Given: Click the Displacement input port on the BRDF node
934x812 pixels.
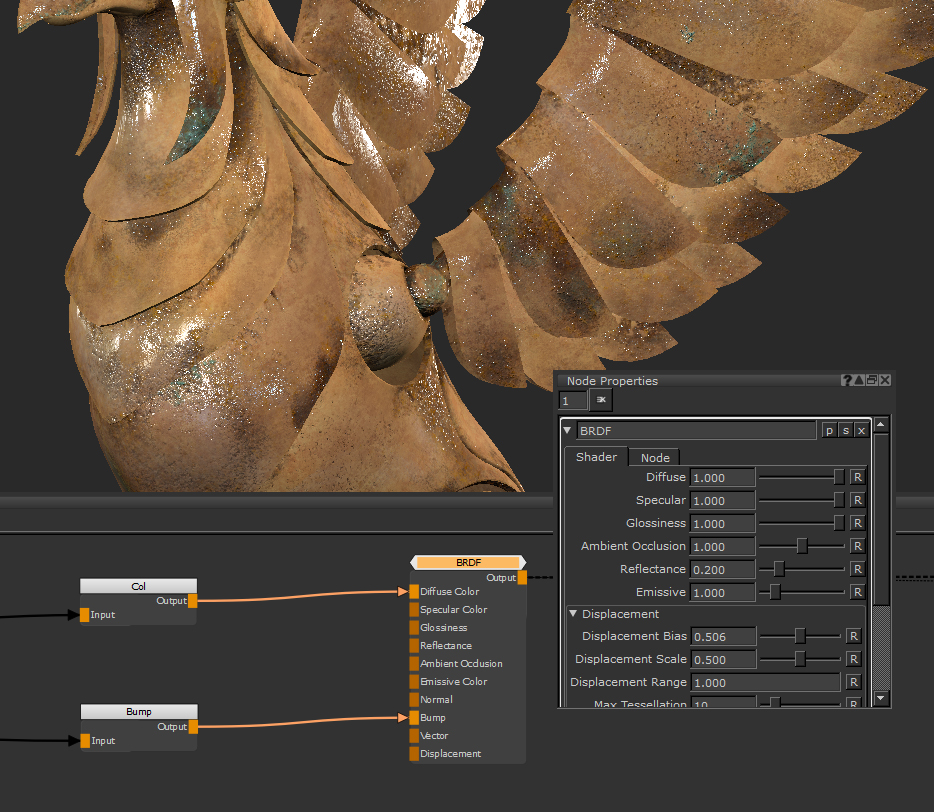Looking at the screenshot, I should pos(414,754).
